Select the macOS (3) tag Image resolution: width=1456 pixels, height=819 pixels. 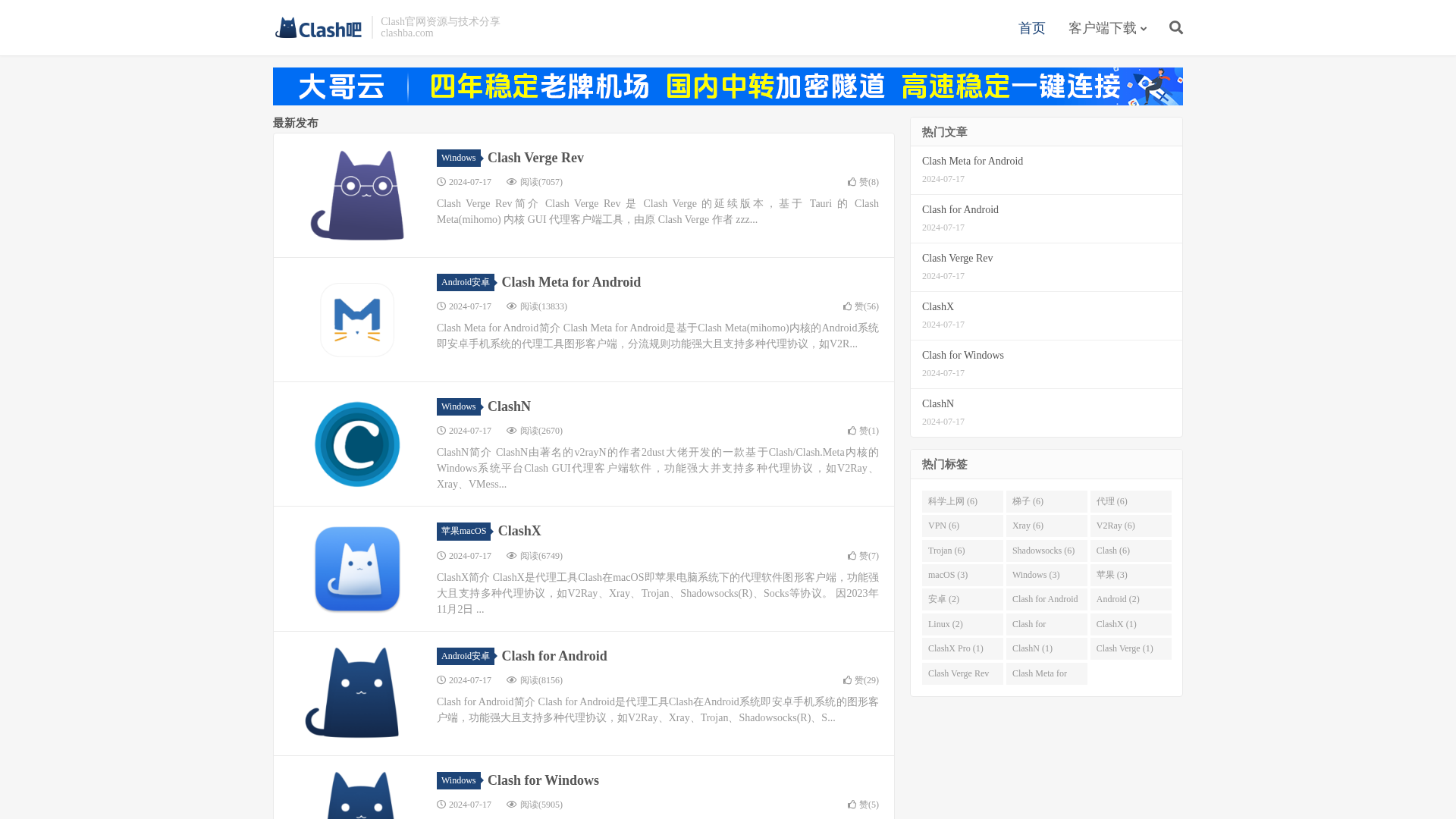tap(962, 575)
